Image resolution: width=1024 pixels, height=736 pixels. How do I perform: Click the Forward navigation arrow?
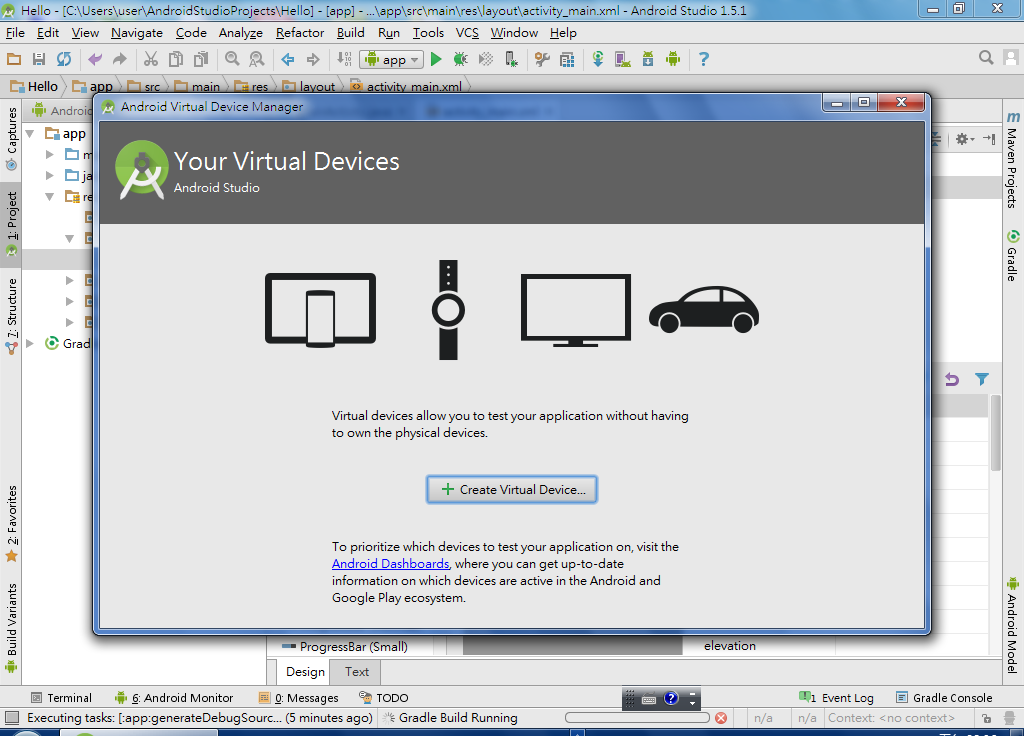pos(313,59)
